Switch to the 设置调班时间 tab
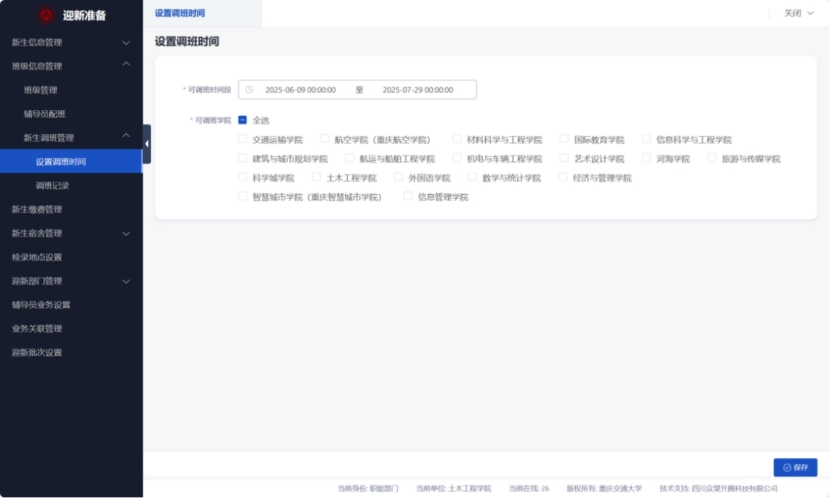This screenshot has height=498, width=831. tap(181, 13)
